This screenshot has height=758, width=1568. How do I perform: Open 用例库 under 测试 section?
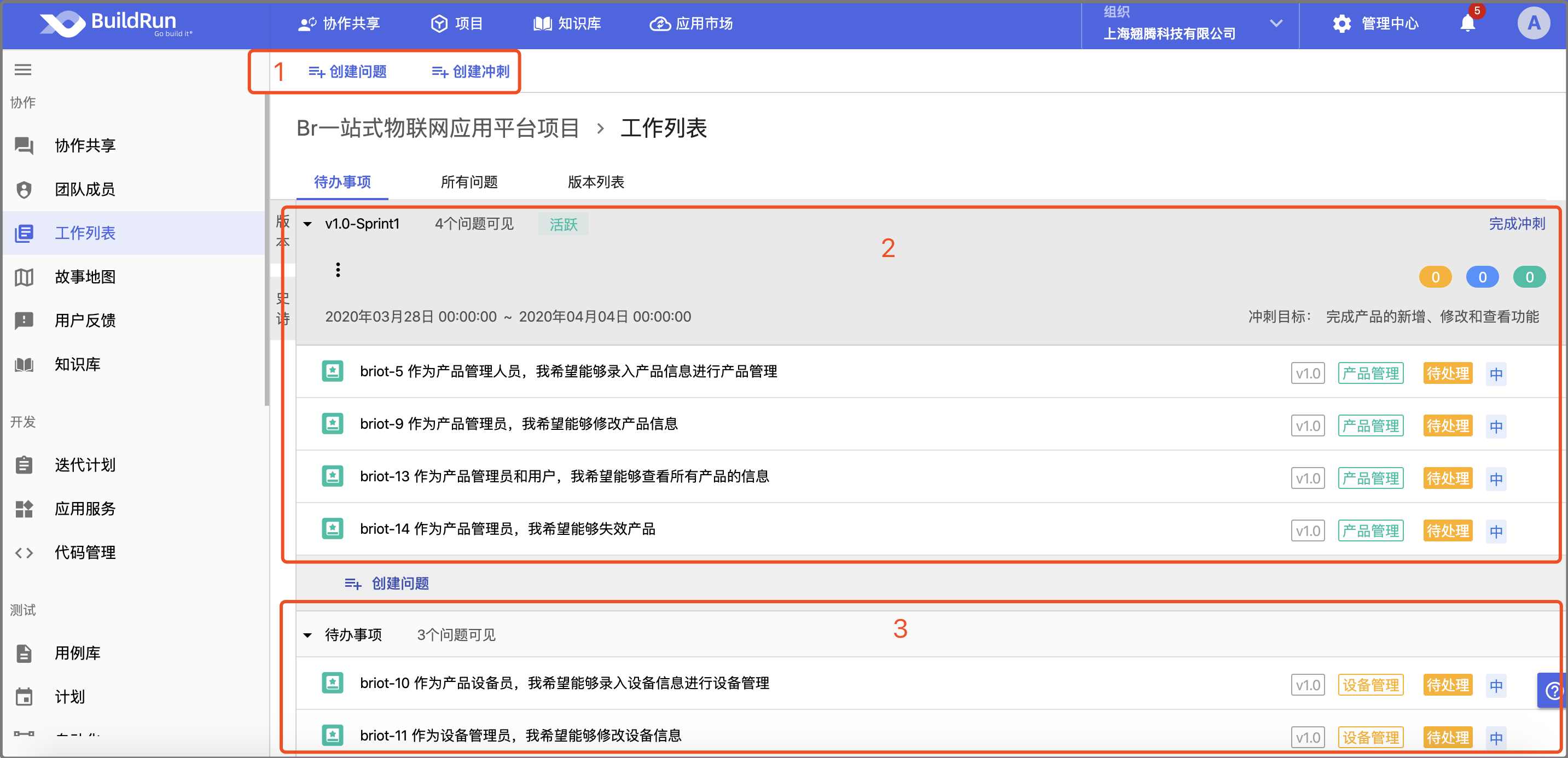click(76, 654)
